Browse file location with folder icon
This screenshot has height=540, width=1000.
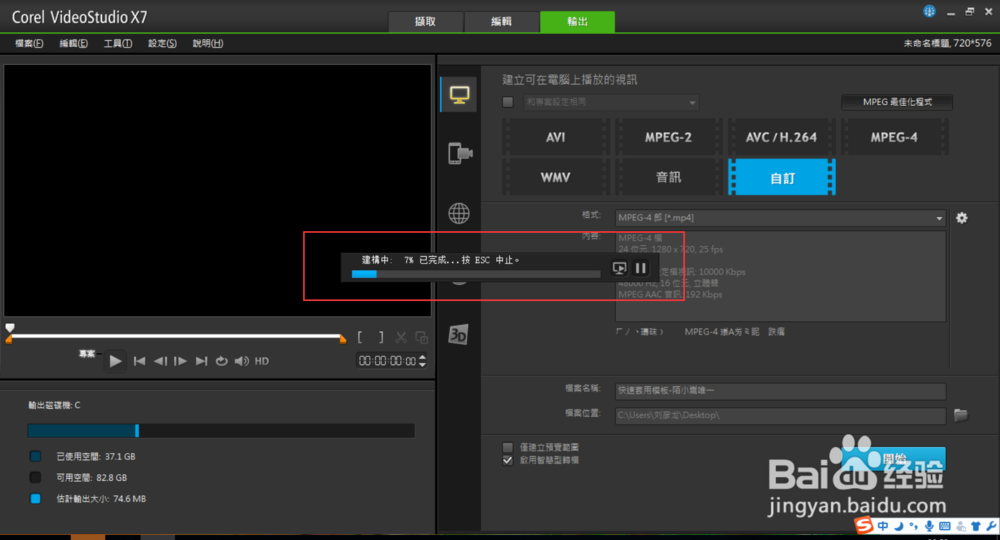pyautogui.click(x=960, y=415)
